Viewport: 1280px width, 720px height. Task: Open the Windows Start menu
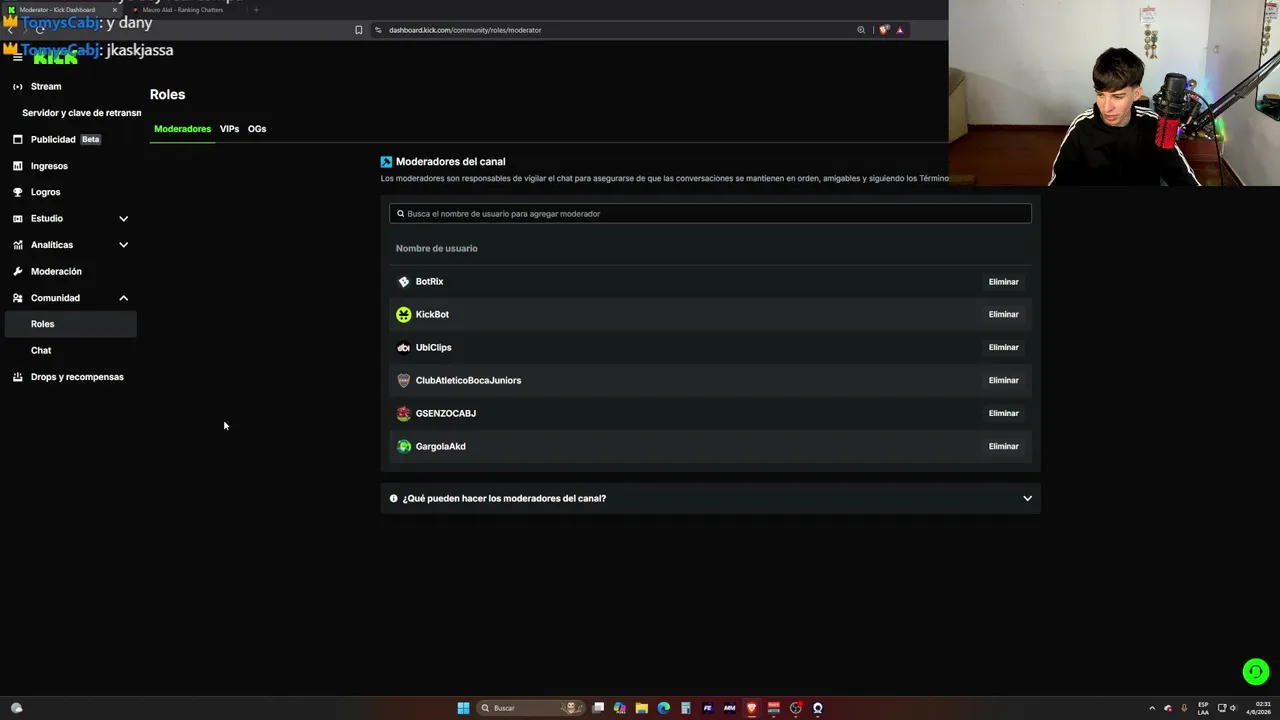[x=463, y=708]
